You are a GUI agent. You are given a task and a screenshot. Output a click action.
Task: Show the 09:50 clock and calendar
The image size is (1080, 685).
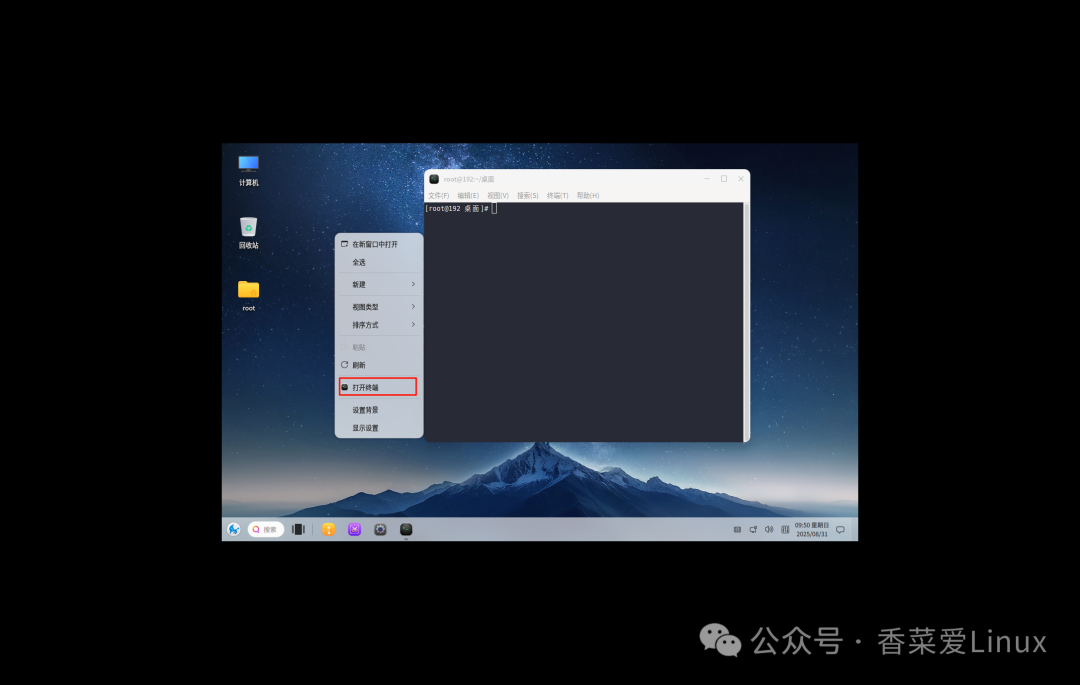(812, 529)
